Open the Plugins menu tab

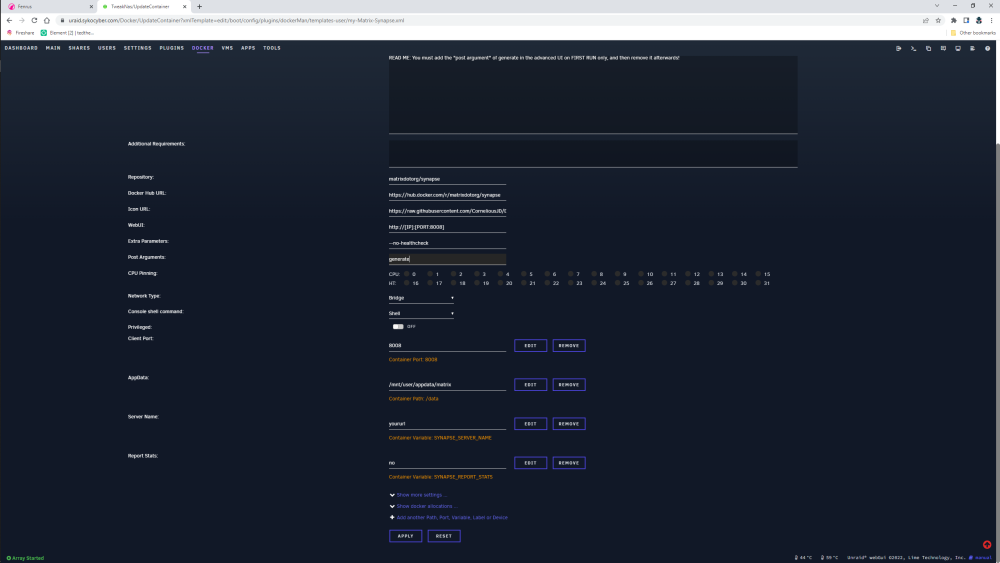[x=172, y=48]
